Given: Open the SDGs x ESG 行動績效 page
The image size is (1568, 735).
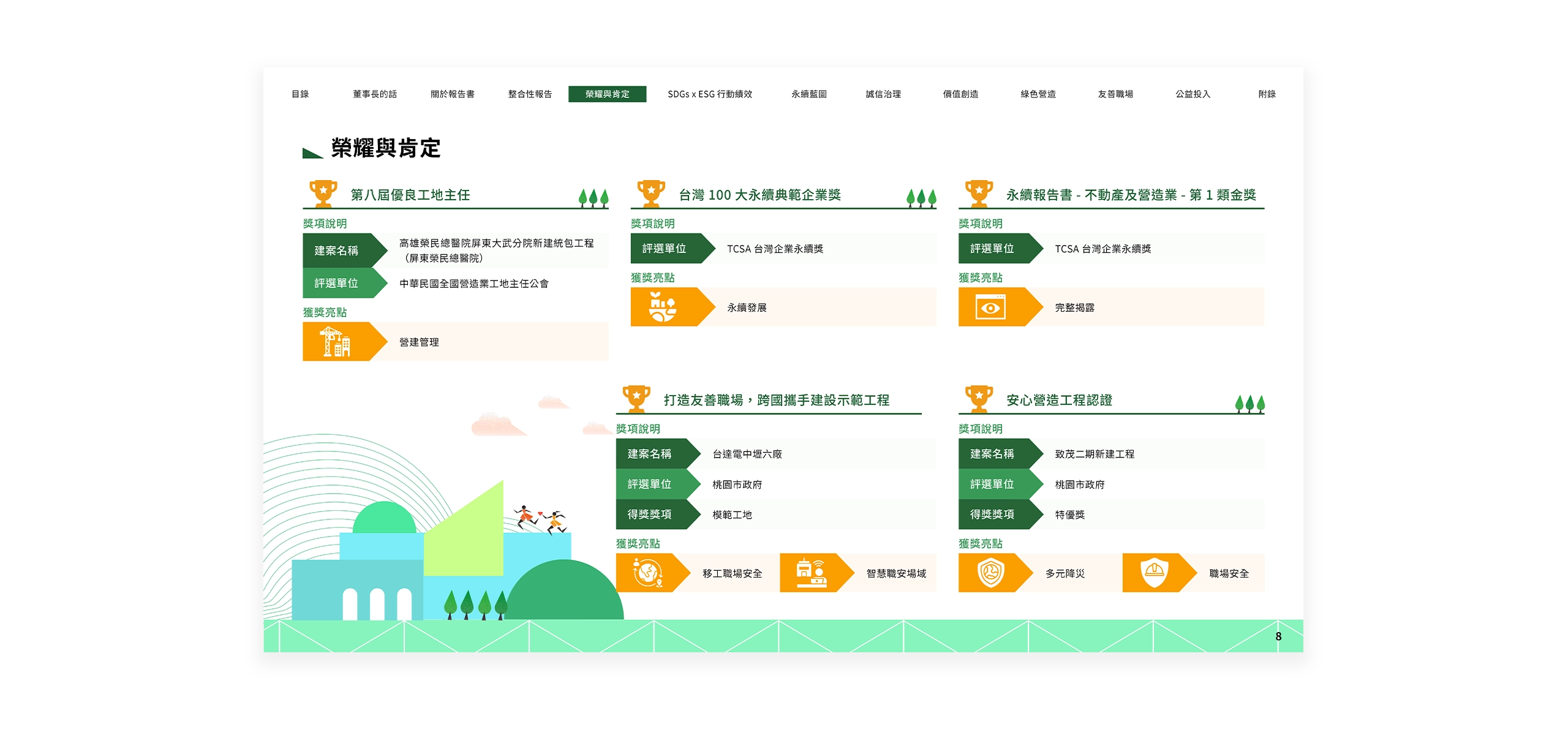Looking at the screenshot, I should tap(709, 95).
